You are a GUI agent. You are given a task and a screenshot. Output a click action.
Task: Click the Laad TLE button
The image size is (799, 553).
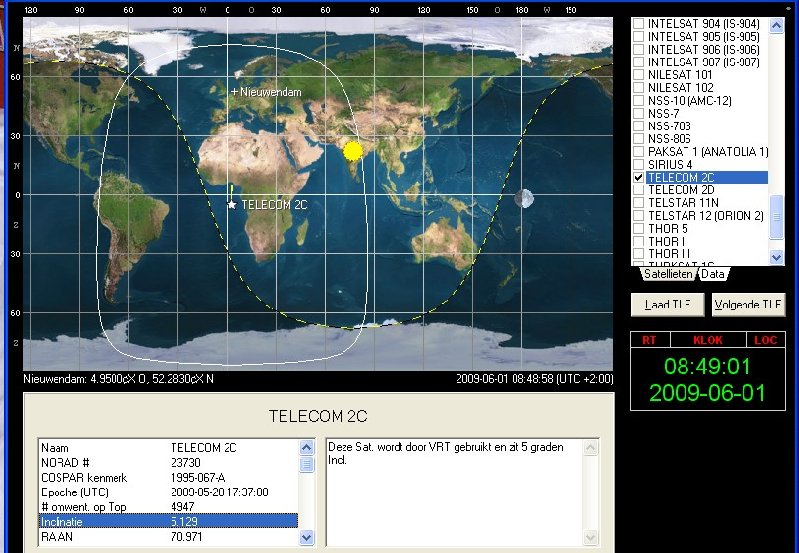click(668, 305)
